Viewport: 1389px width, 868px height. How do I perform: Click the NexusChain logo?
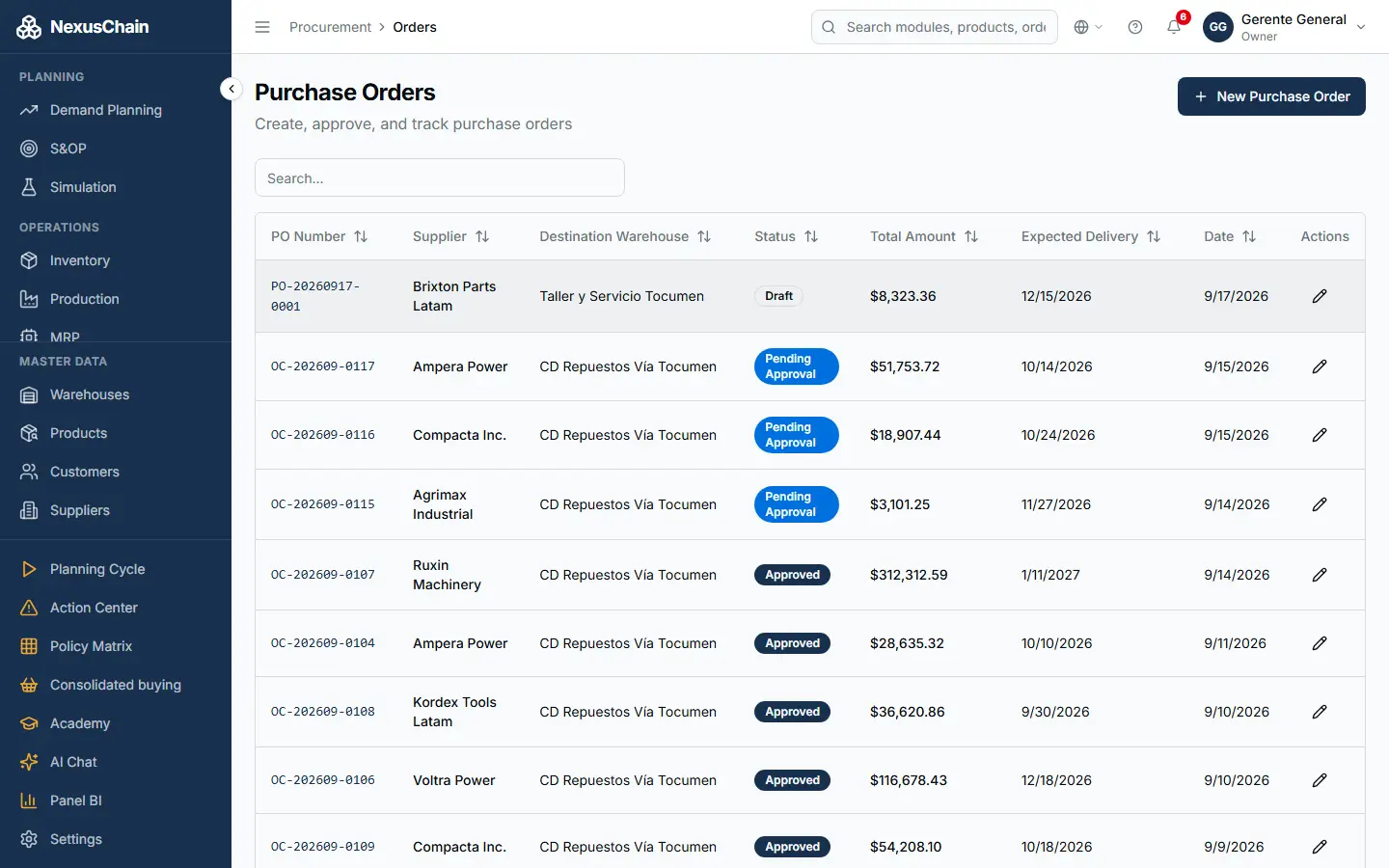(x=83, y=27)
